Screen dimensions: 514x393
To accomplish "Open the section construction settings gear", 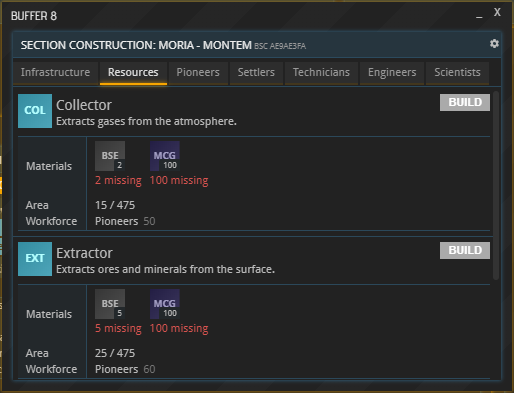I will pyautogui.click(x=494, y=44).
